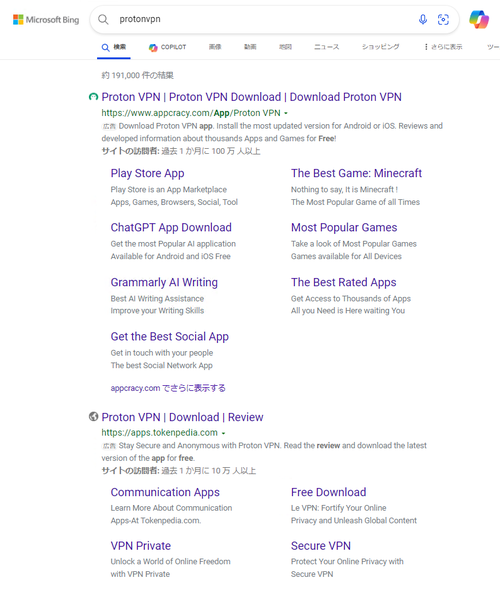Open Get the Best Social App sitelink
The height and width of the screenshot is (592, 500).
170,336
